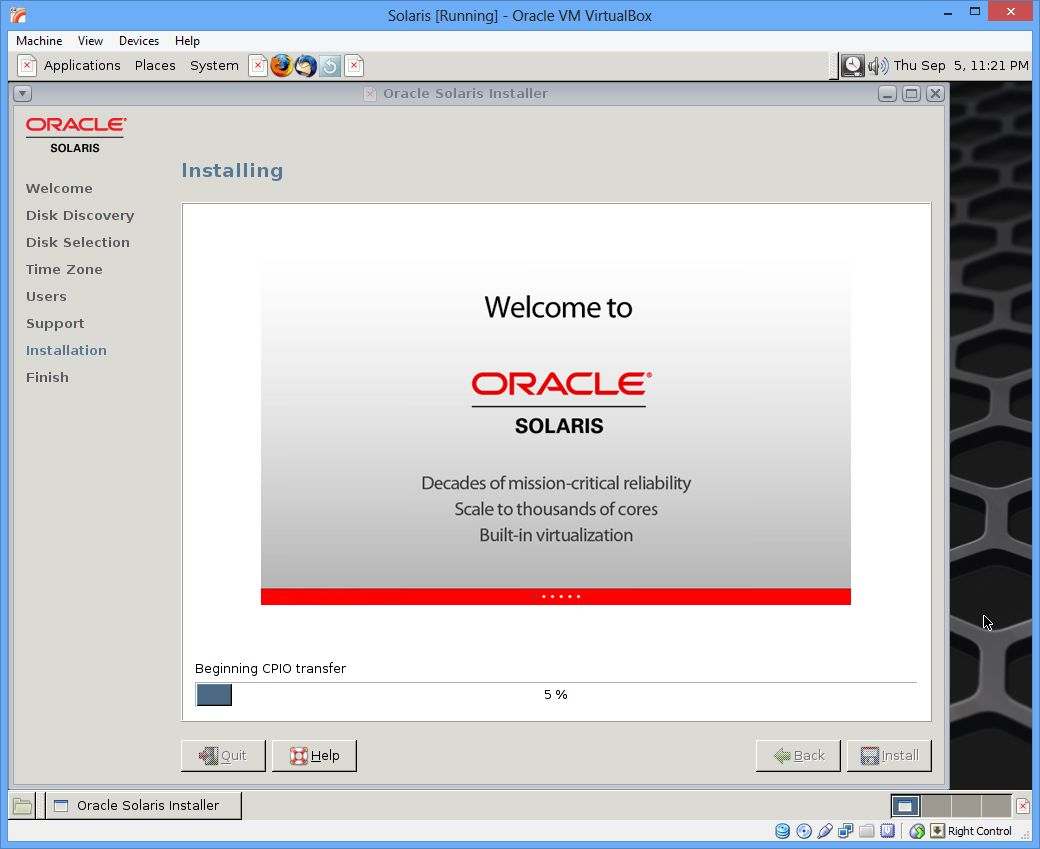Maximize the Oracle Solaris Installer window
The height and width of the screenshot is (849, 1040).
(911, 94)
